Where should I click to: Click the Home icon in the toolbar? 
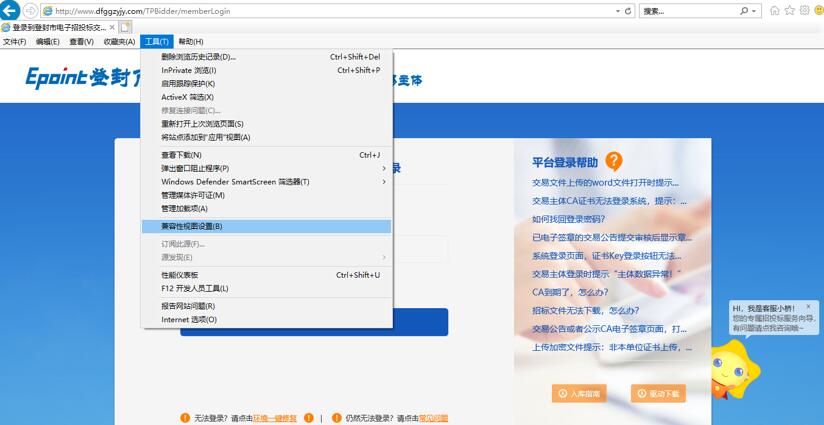[775, 10]
